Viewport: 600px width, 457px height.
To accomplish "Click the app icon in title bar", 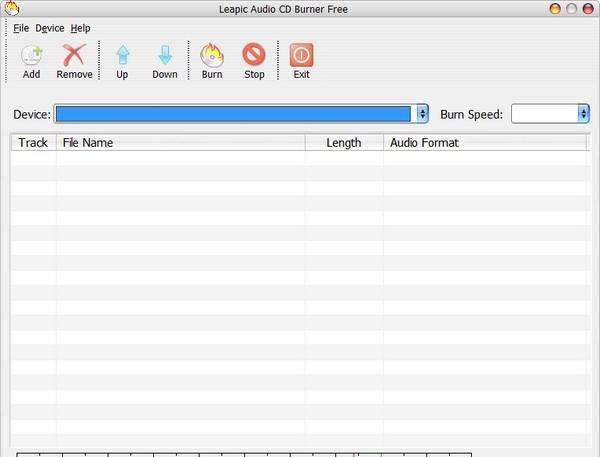I will [11, 8].
